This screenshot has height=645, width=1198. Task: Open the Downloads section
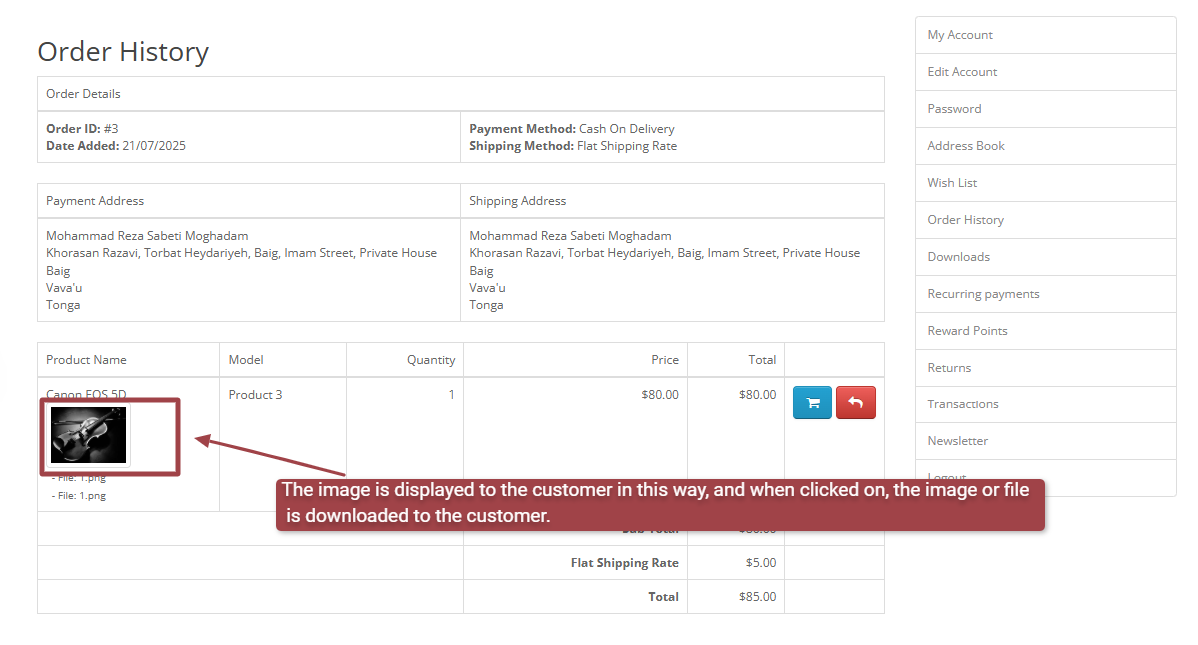click(958, 257)
